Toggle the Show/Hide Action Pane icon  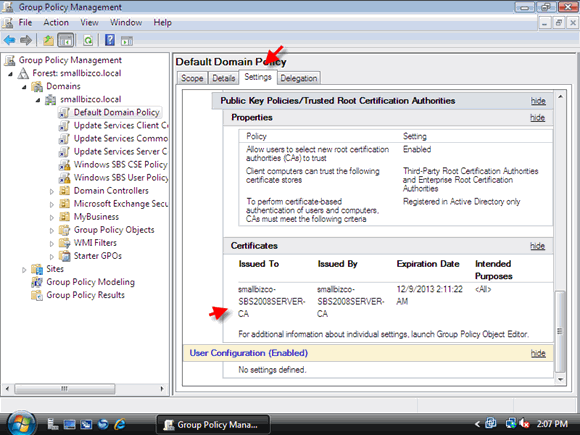pos(127,41)
